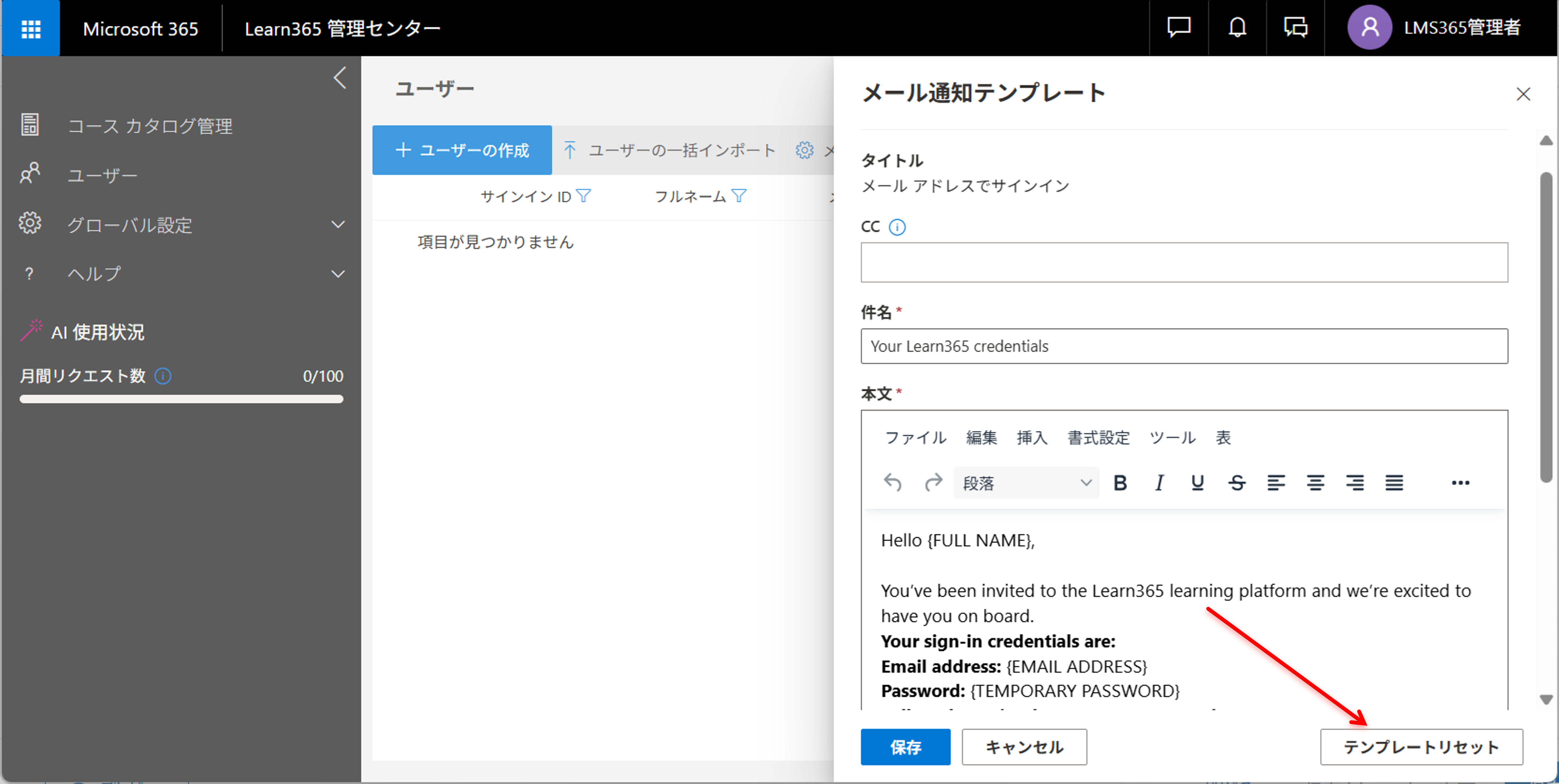Viewport: 1559px width, 784px height.
Task: Click Learn365 管理センター title
Action: (343, 28)
